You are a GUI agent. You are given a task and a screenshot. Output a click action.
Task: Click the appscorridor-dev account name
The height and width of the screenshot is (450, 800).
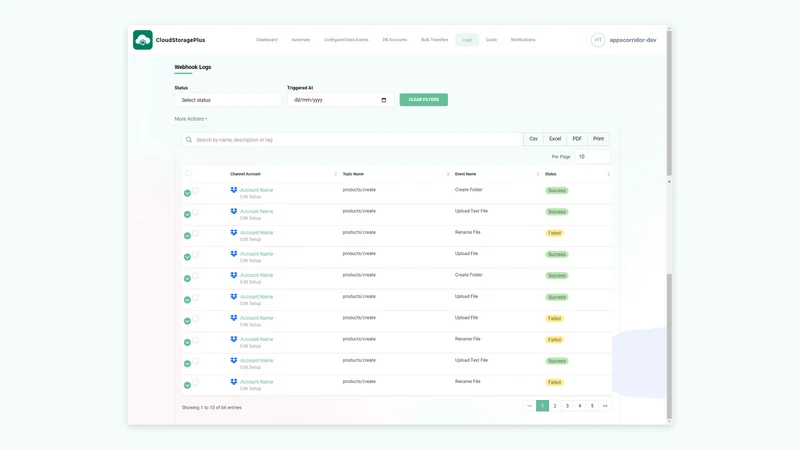(633, 40)
